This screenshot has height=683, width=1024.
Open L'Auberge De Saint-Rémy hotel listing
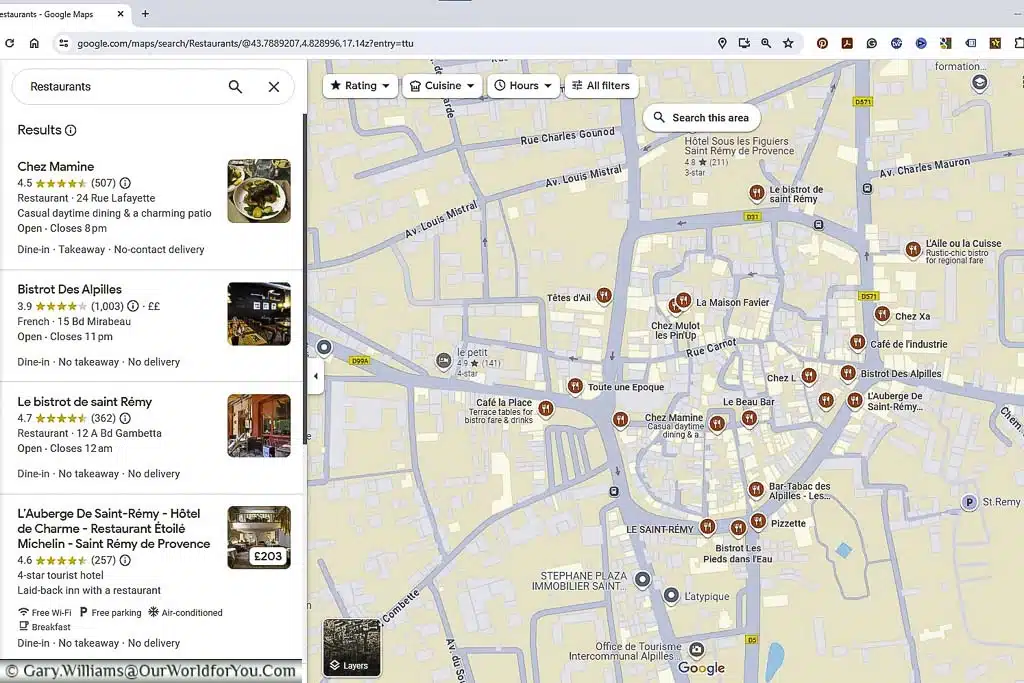point(151,577)
